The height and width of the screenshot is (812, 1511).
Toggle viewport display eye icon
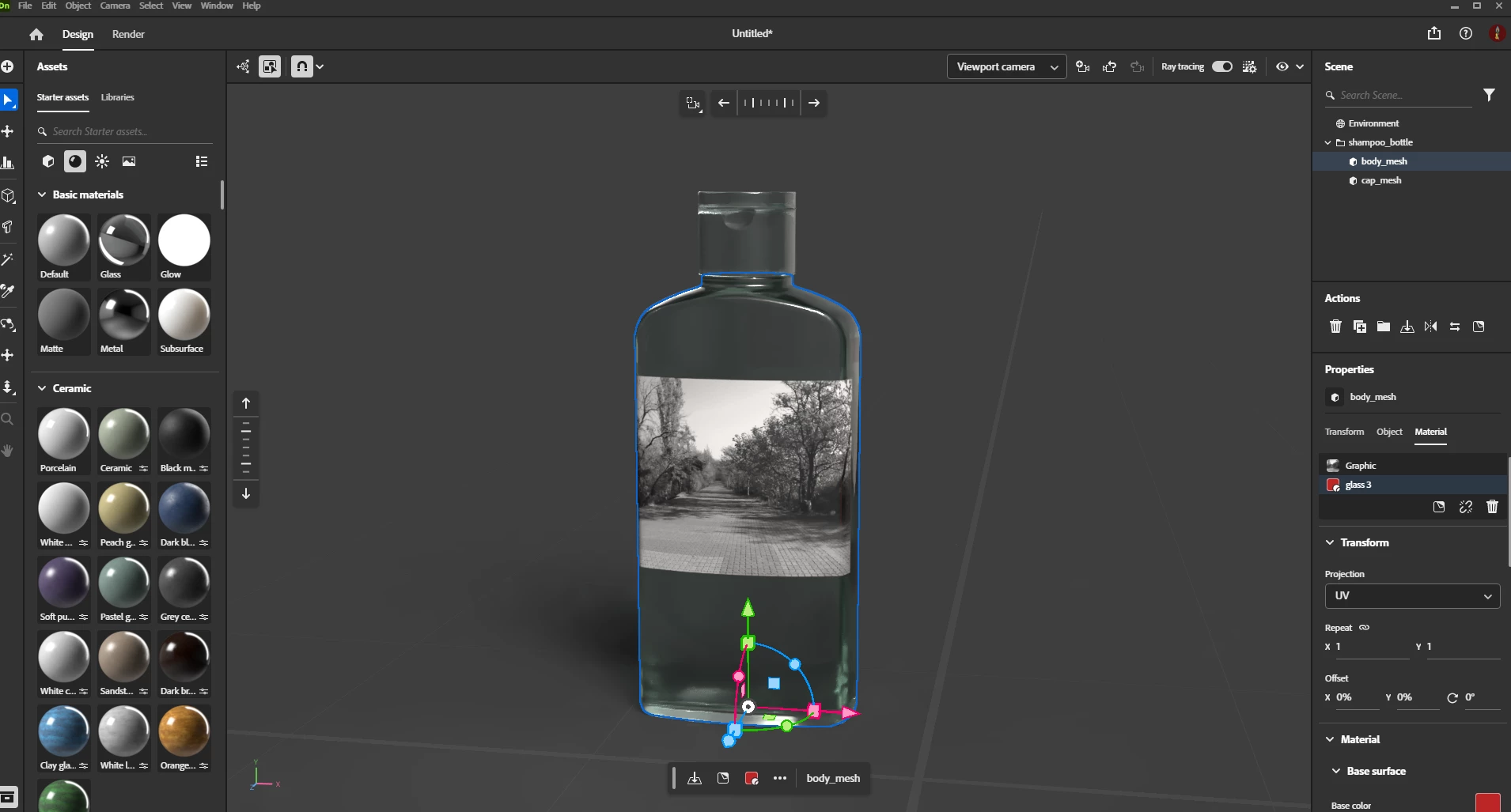1282,66
